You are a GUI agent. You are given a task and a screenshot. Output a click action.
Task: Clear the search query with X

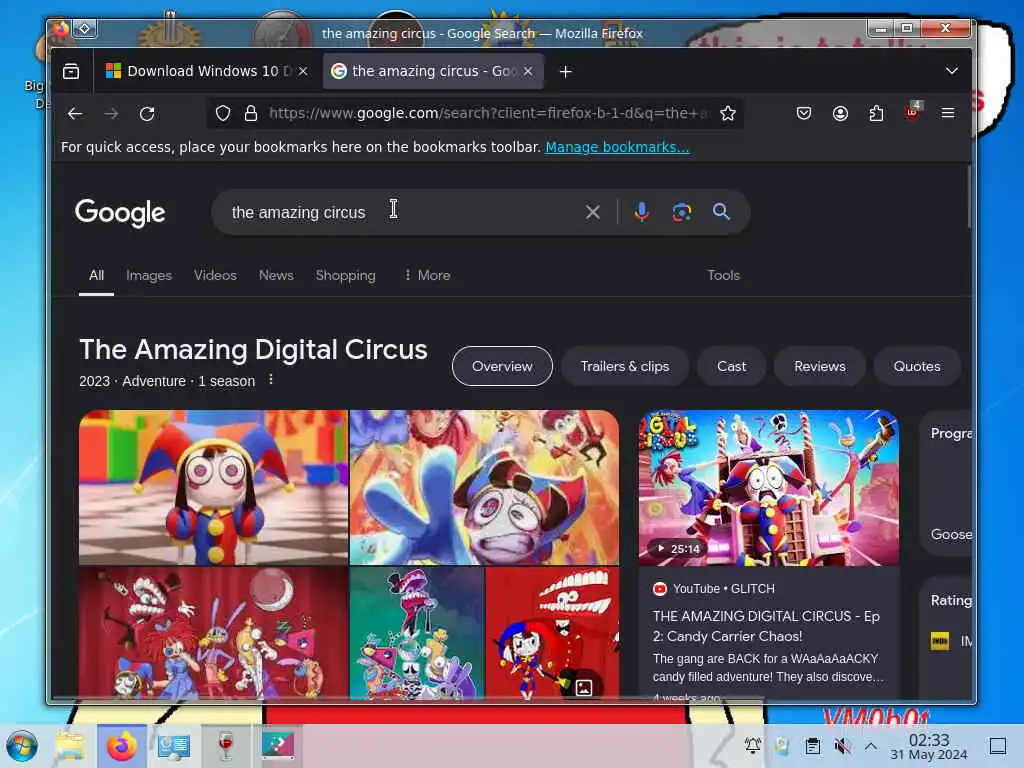[x=592, y=212]
